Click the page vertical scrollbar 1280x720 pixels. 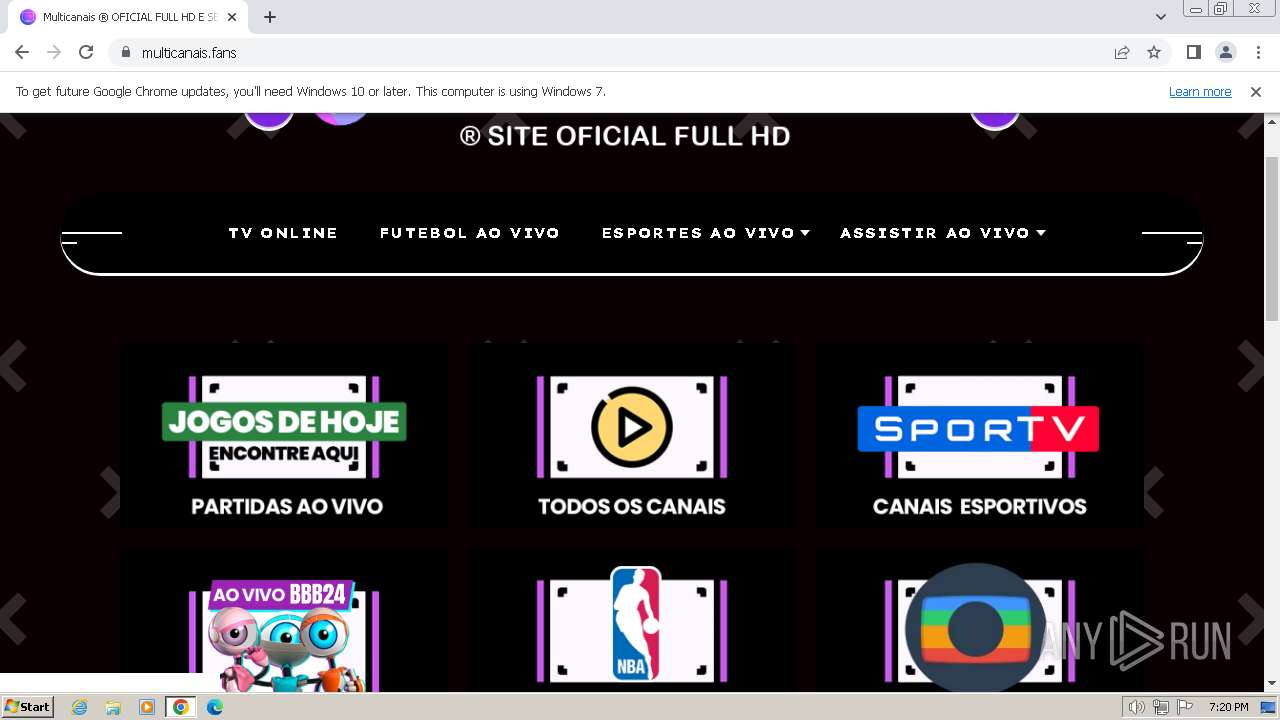(1272, 238)
